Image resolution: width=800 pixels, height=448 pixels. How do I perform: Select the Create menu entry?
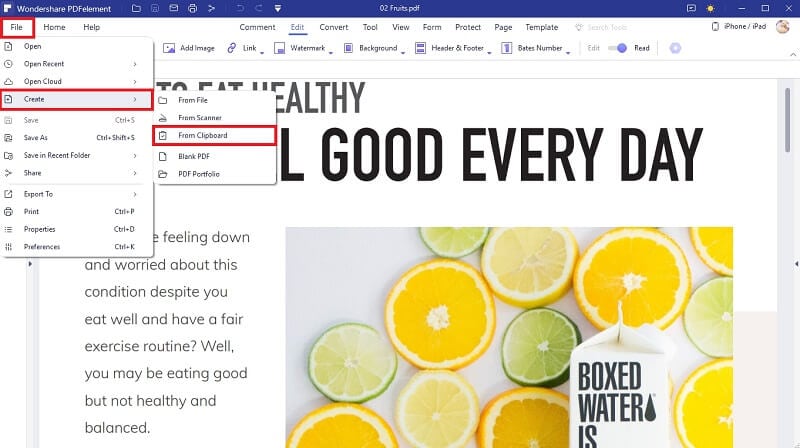[x=77, y=99]
